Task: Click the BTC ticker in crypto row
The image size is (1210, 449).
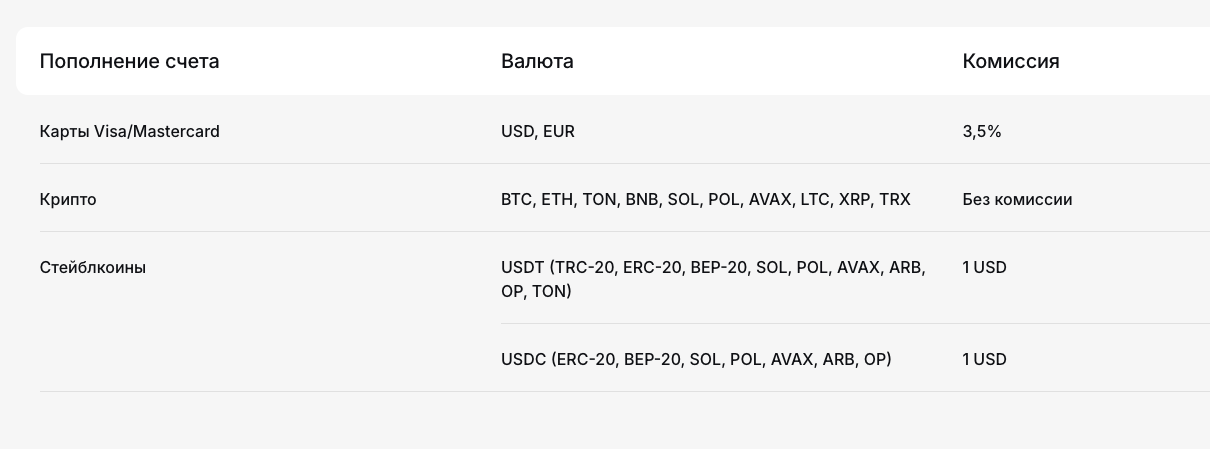Action: point(516,199)
